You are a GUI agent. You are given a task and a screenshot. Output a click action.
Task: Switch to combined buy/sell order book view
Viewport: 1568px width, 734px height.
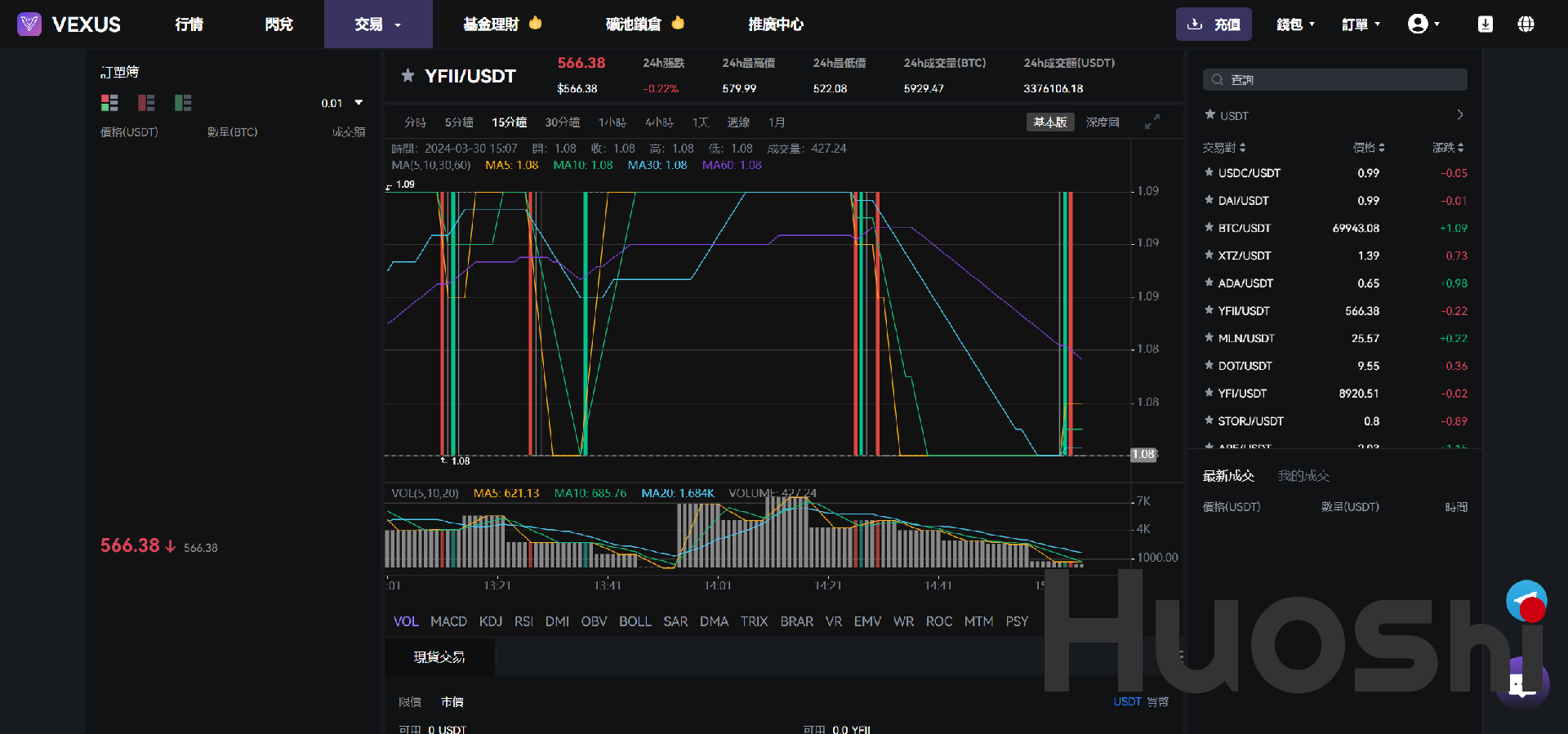click(x=109, y=103)
